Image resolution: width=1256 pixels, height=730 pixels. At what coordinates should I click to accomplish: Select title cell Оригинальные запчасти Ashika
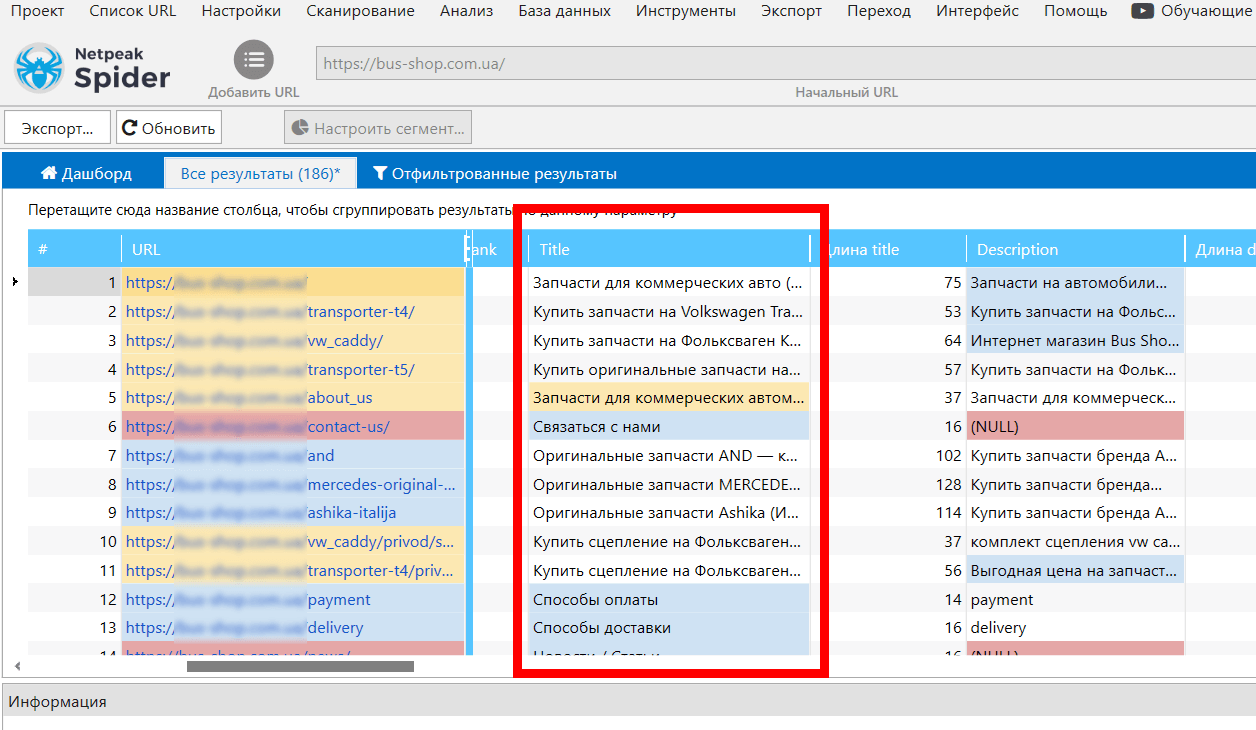(669, 512)
